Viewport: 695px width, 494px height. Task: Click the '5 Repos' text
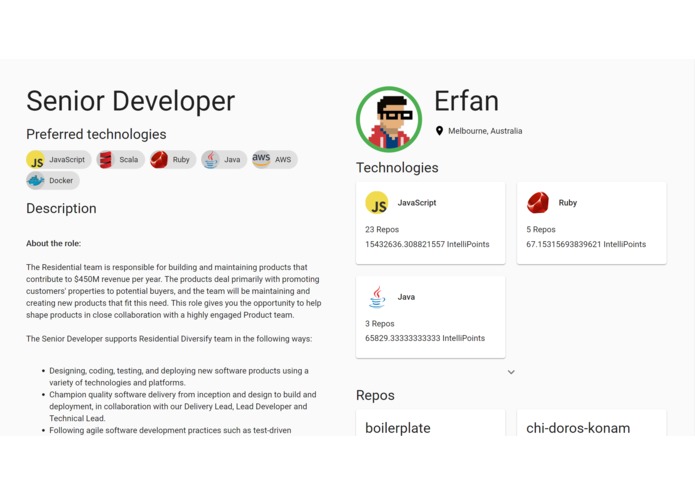(541, 229)
